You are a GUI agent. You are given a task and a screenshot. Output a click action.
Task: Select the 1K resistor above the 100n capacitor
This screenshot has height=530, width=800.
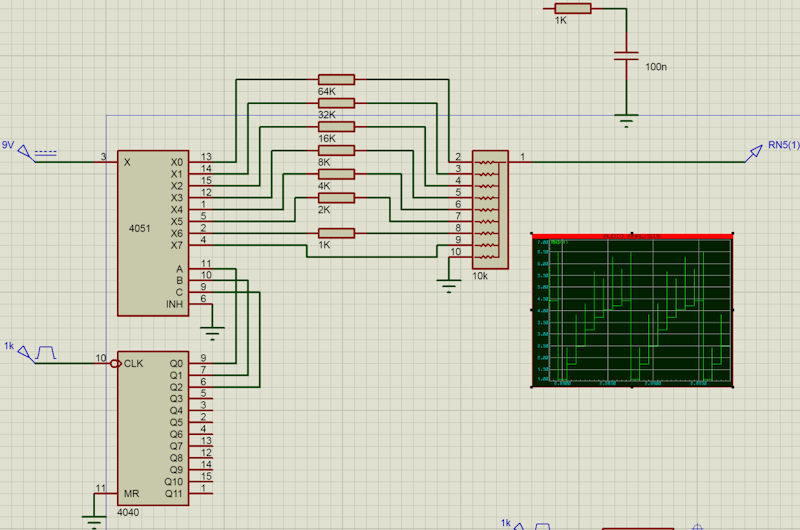[x=572, y=9]
